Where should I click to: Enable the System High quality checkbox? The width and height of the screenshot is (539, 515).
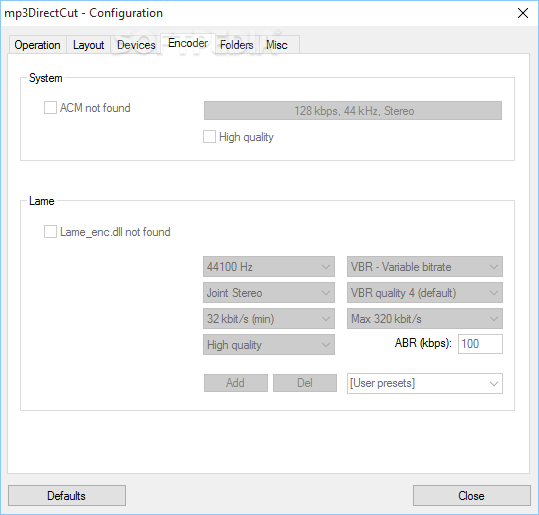[209, 136]
